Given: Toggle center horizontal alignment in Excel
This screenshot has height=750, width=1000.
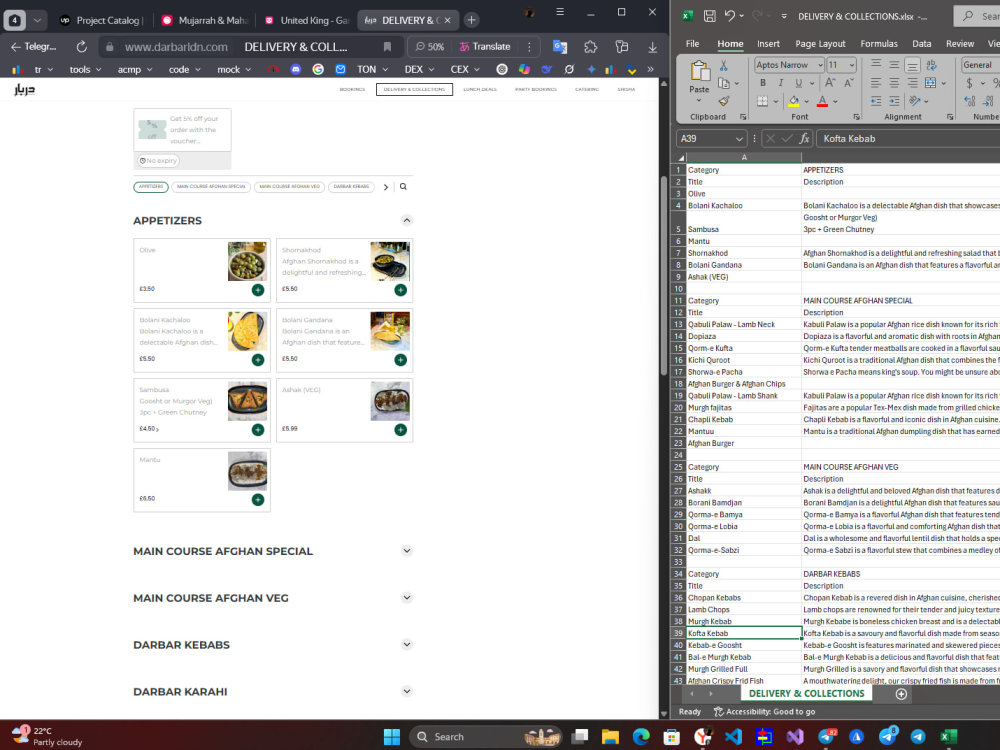Looking at the screenshot, I should coord(894,83).
